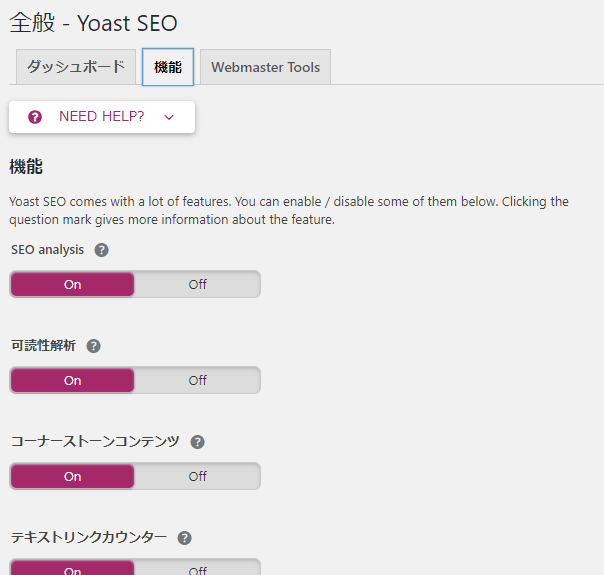
Task: Disable コーナーストーンコンテンツ with Off
Action: (198, 476)
